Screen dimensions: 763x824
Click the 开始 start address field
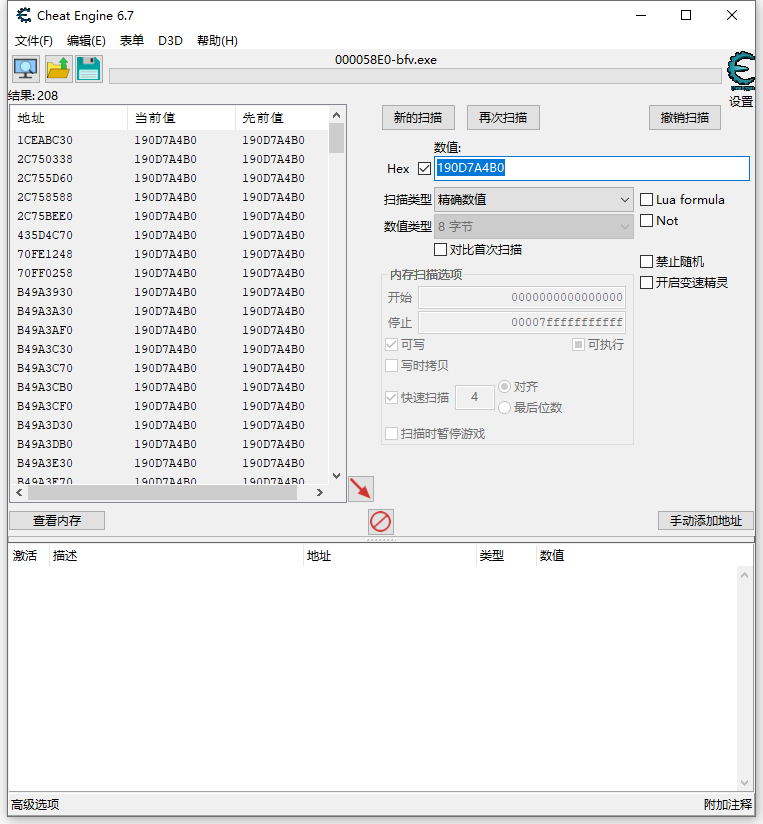tap(522, 297)
